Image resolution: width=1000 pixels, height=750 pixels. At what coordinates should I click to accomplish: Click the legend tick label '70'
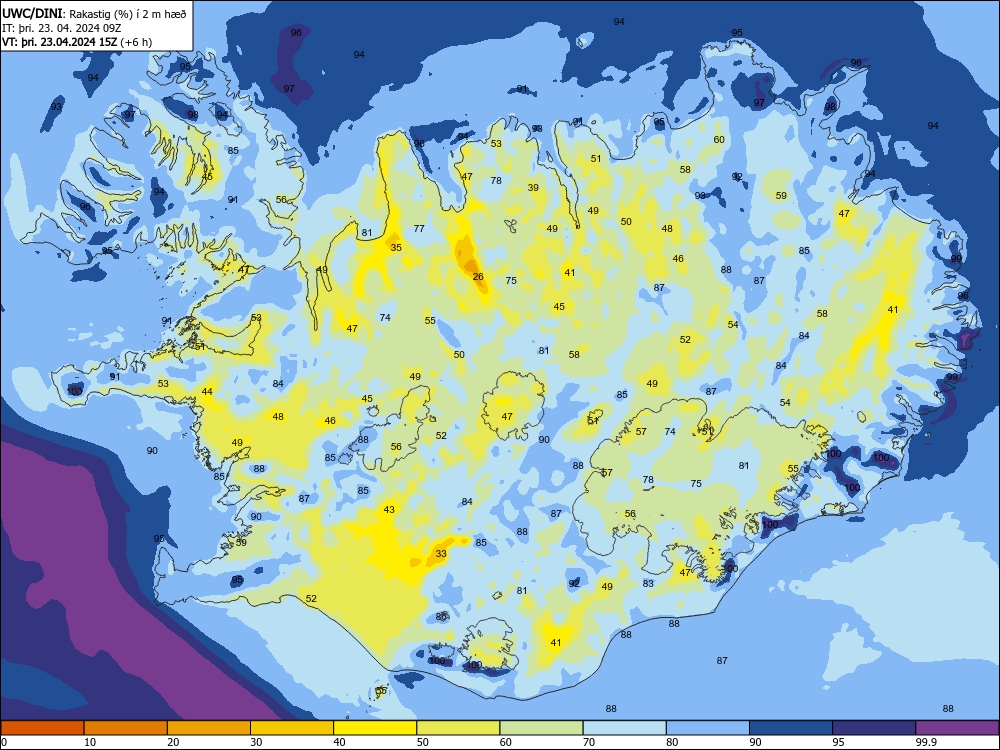(x=589, y=742)
